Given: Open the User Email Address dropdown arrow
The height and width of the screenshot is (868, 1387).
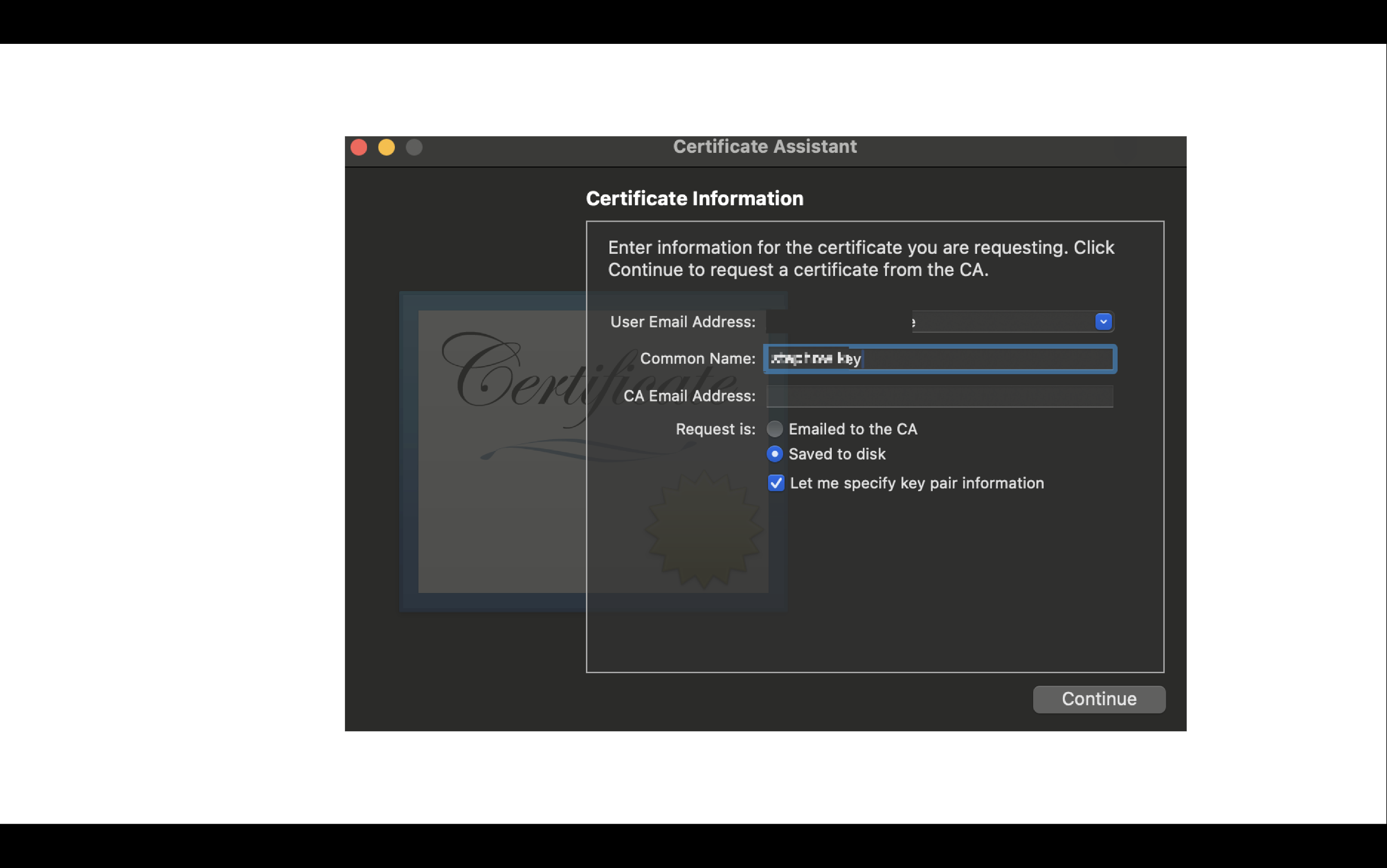Looking at the screenshot, I should 1103,321.
